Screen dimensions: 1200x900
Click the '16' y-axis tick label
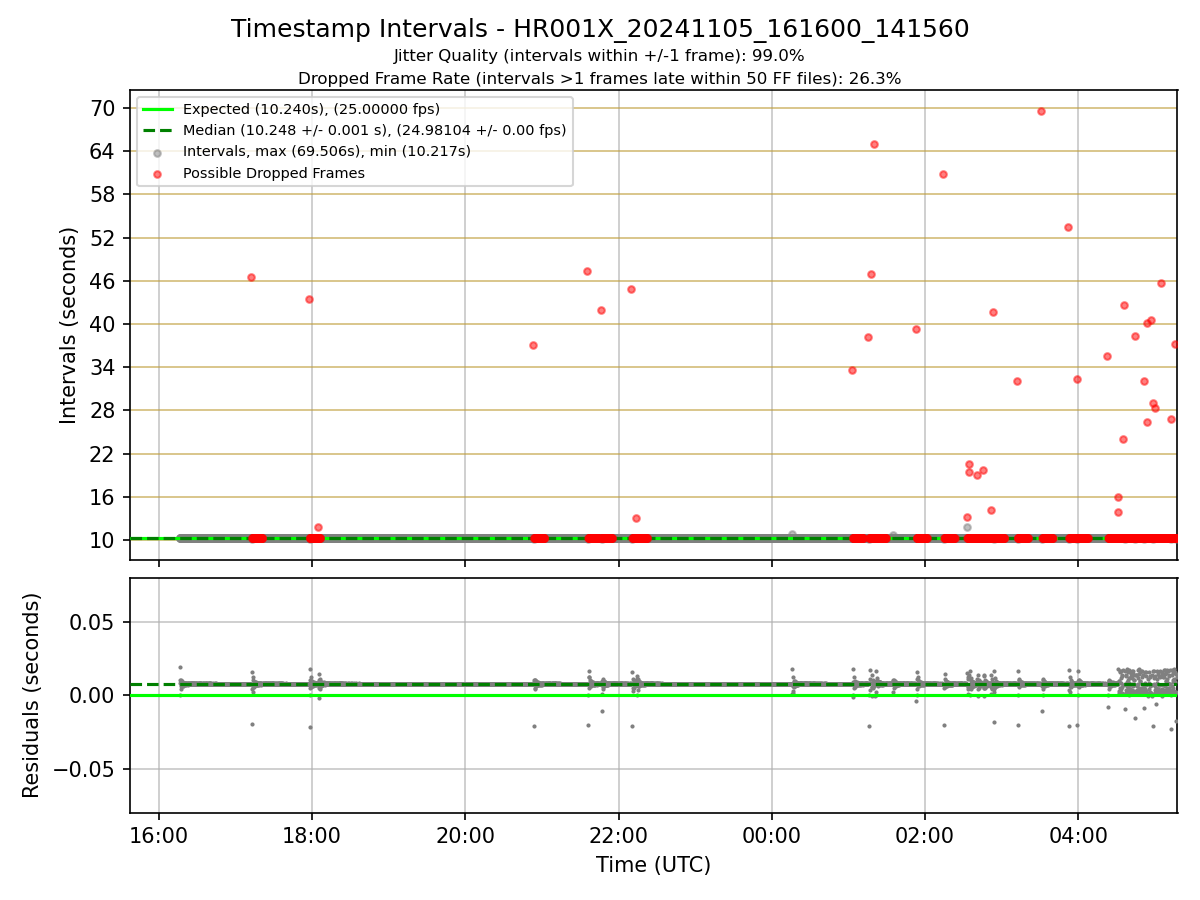click(104, 497)
